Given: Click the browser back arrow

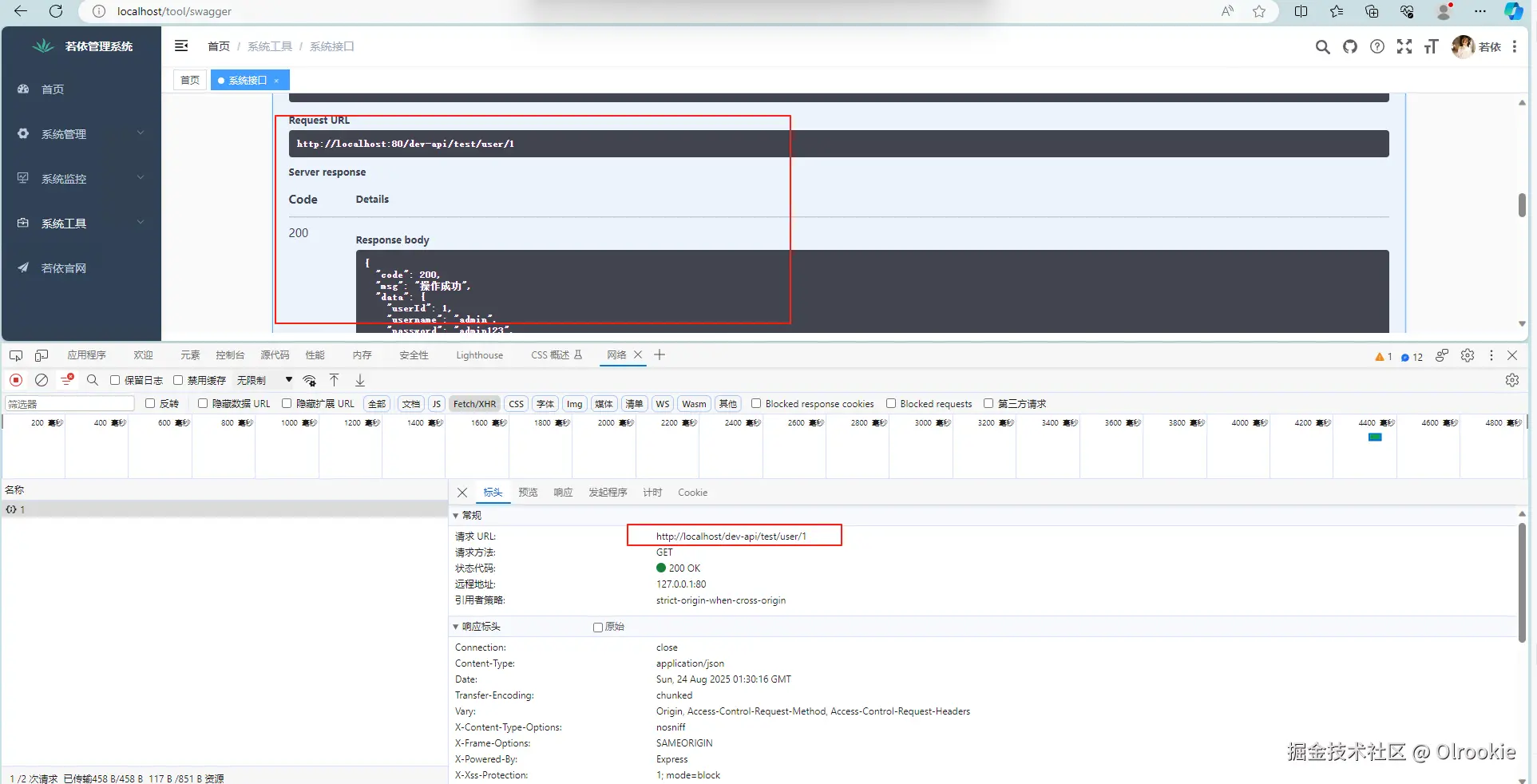Looking at the screenshot, I should point(21,11).
